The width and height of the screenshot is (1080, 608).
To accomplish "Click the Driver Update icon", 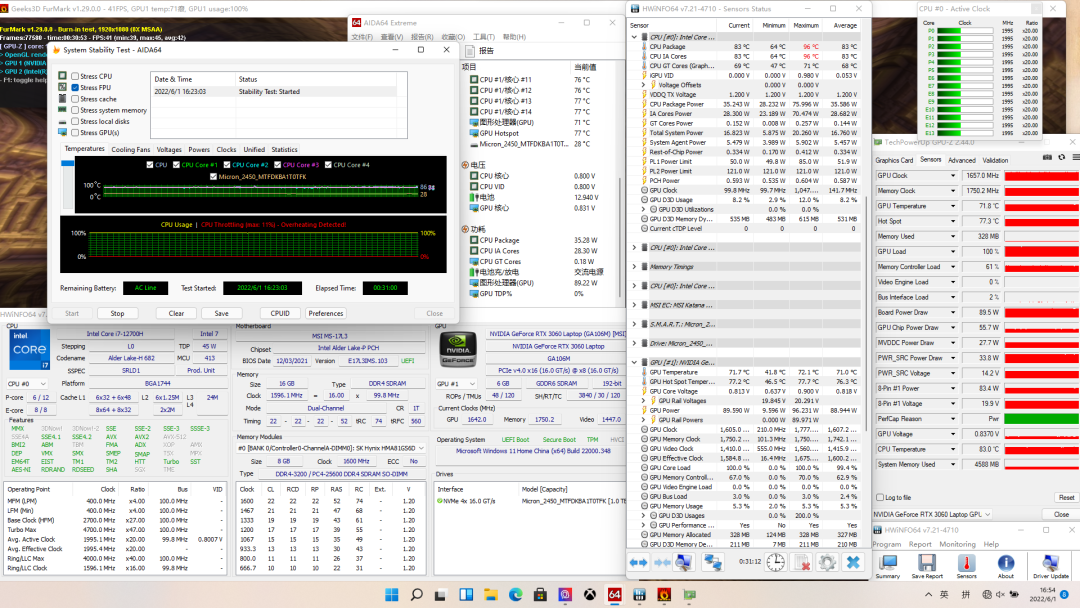I will pos(1050,563).
